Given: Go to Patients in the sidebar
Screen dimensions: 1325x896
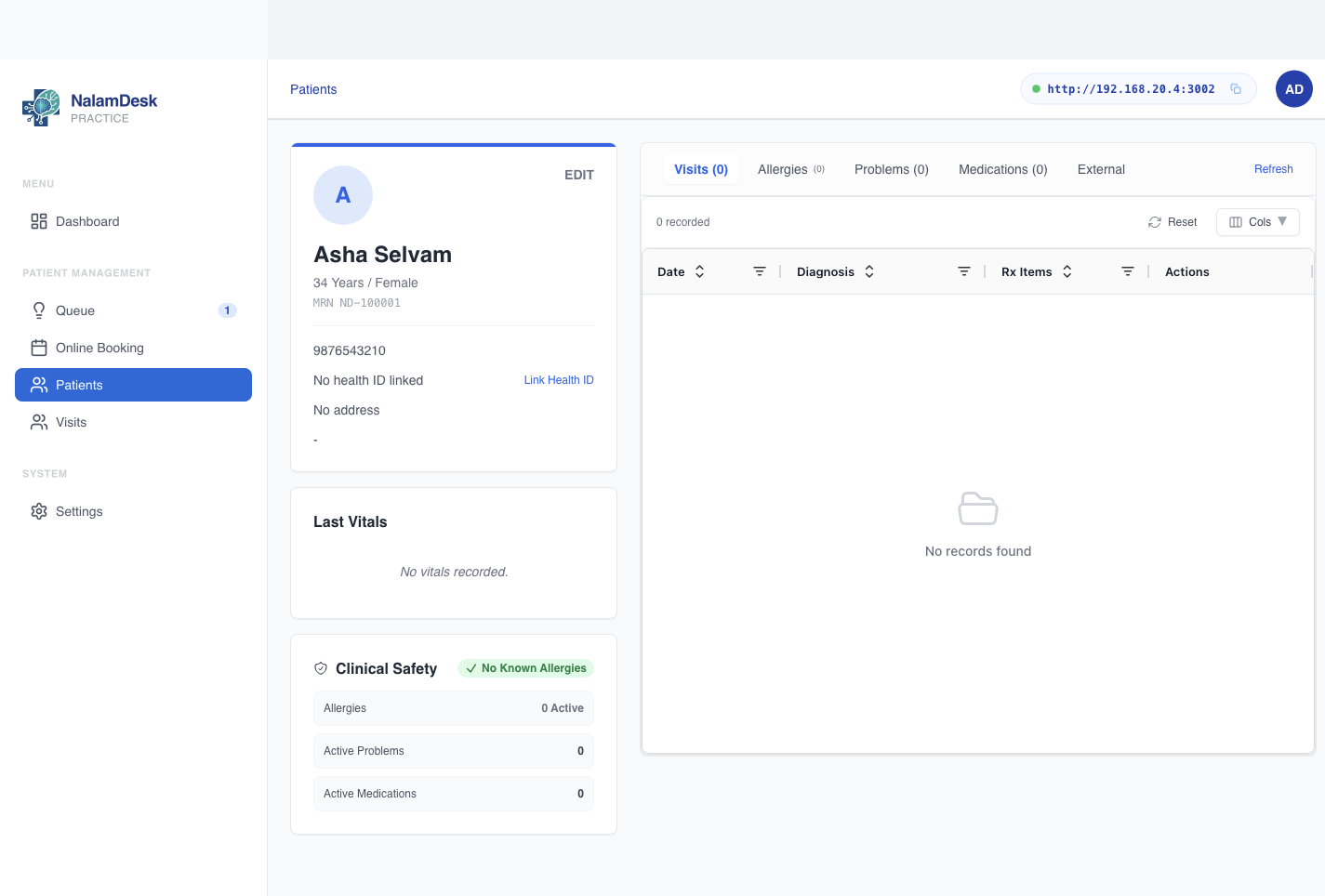Looking at the screenshot, I should click(133, 385).
